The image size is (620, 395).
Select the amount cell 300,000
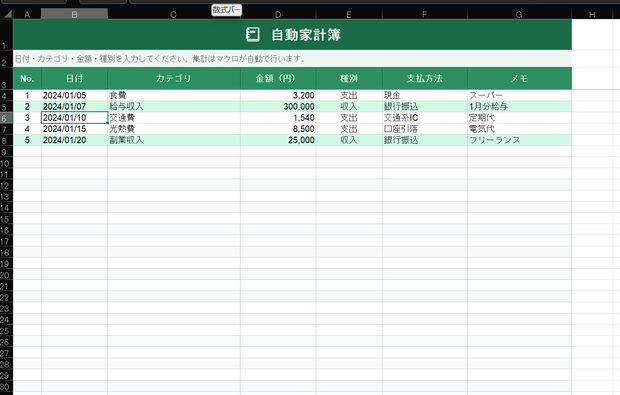pos(278,106)
